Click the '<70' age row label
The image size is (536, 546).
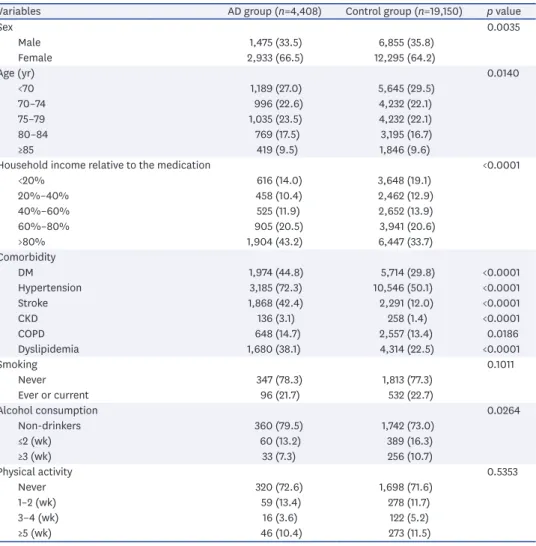point(26,88)
